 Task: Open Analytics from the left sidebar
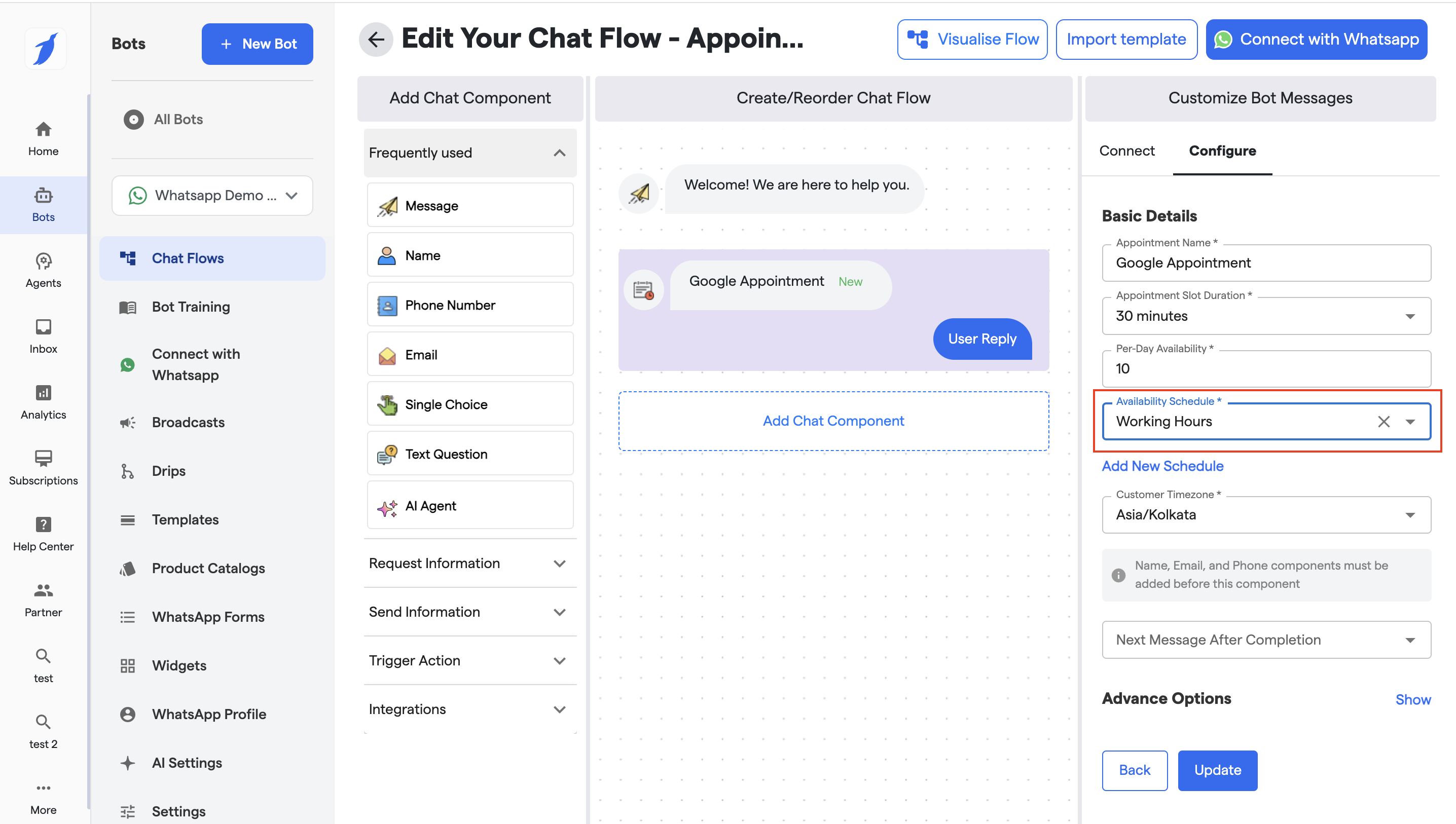[43, 402]
